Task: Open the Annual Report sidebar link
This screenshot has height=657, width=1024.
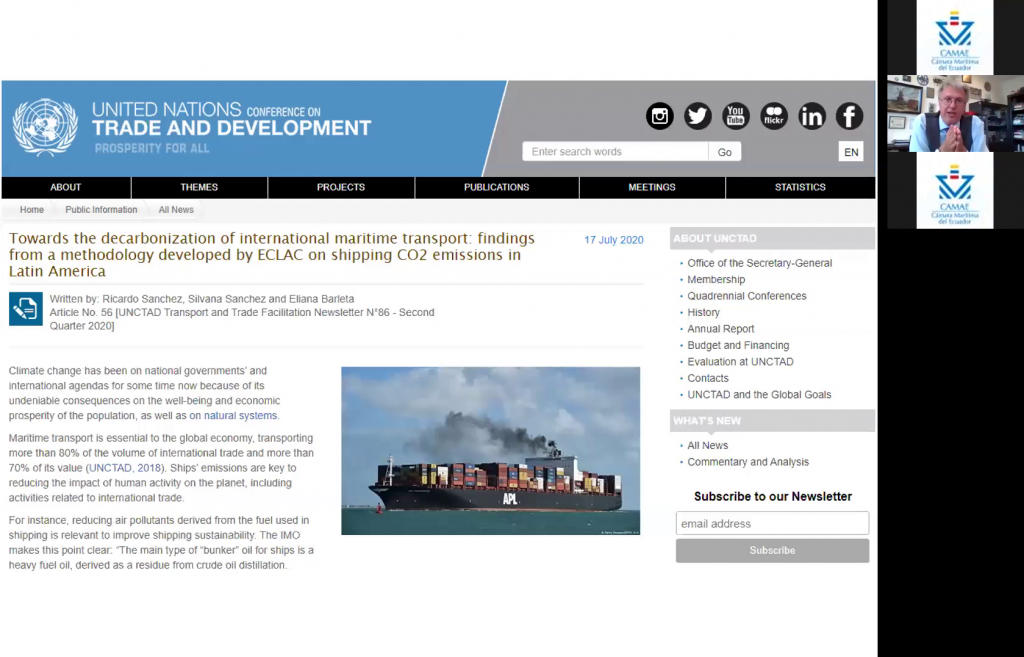Action: point(721,329)
